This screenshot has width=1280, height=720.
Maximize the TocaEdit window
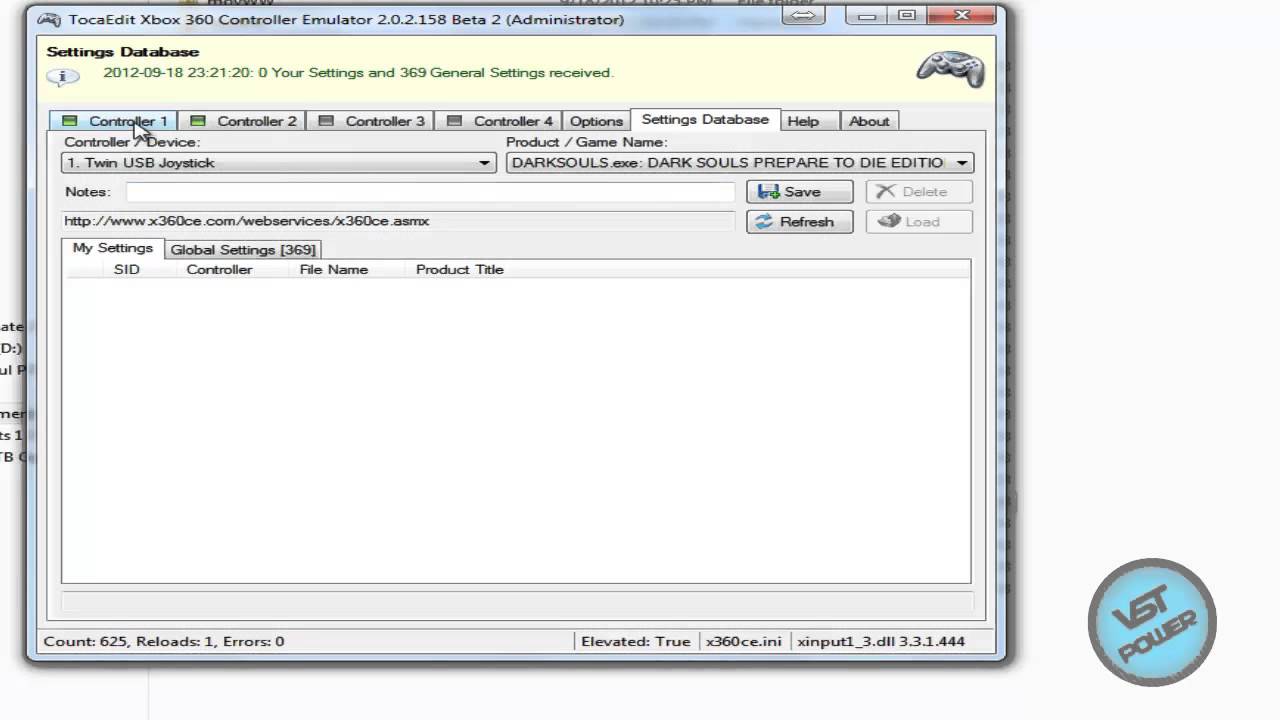907,15
